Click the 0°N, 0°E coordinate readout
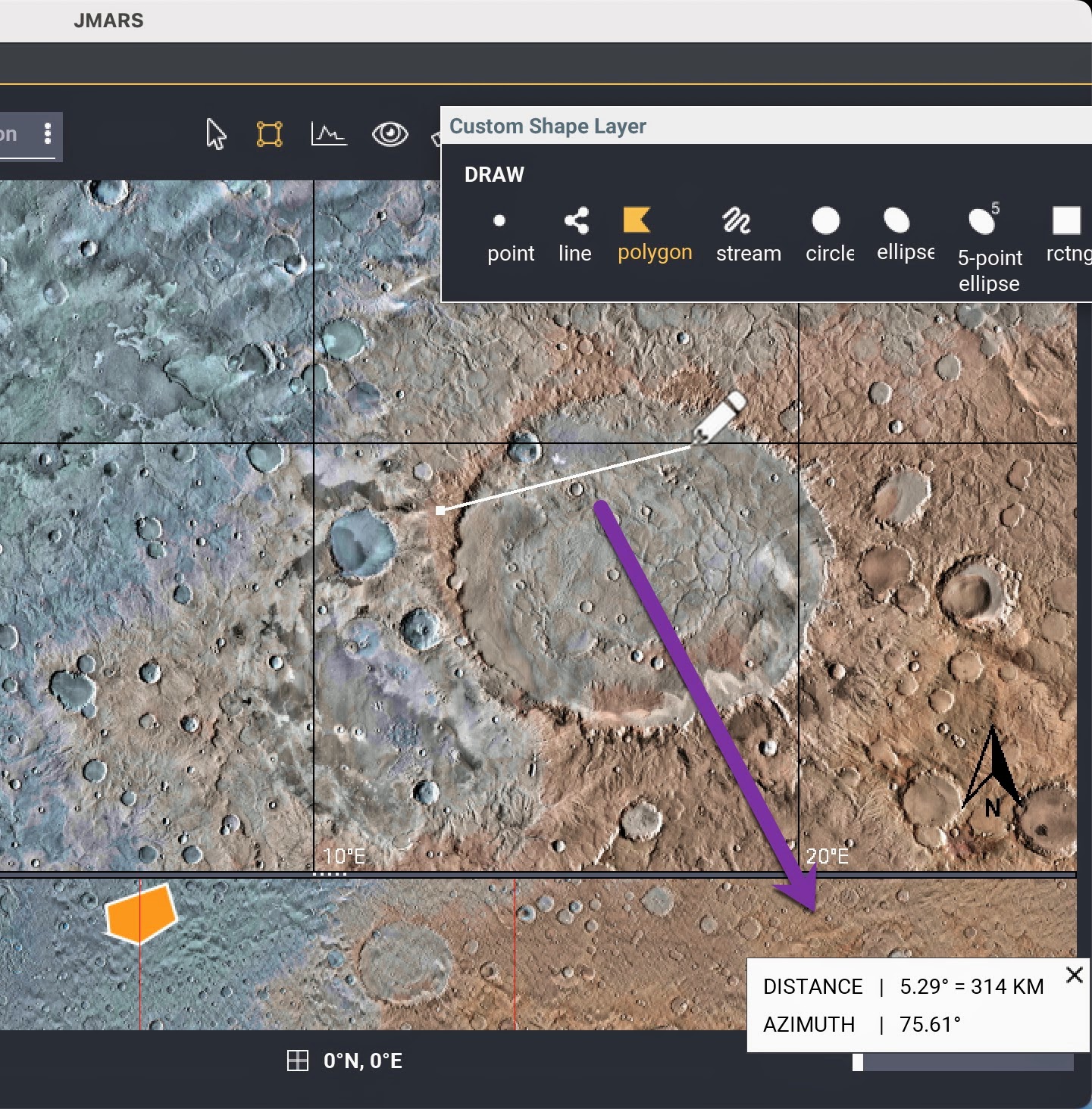1092x1109 pixels. click(363, 1061)
